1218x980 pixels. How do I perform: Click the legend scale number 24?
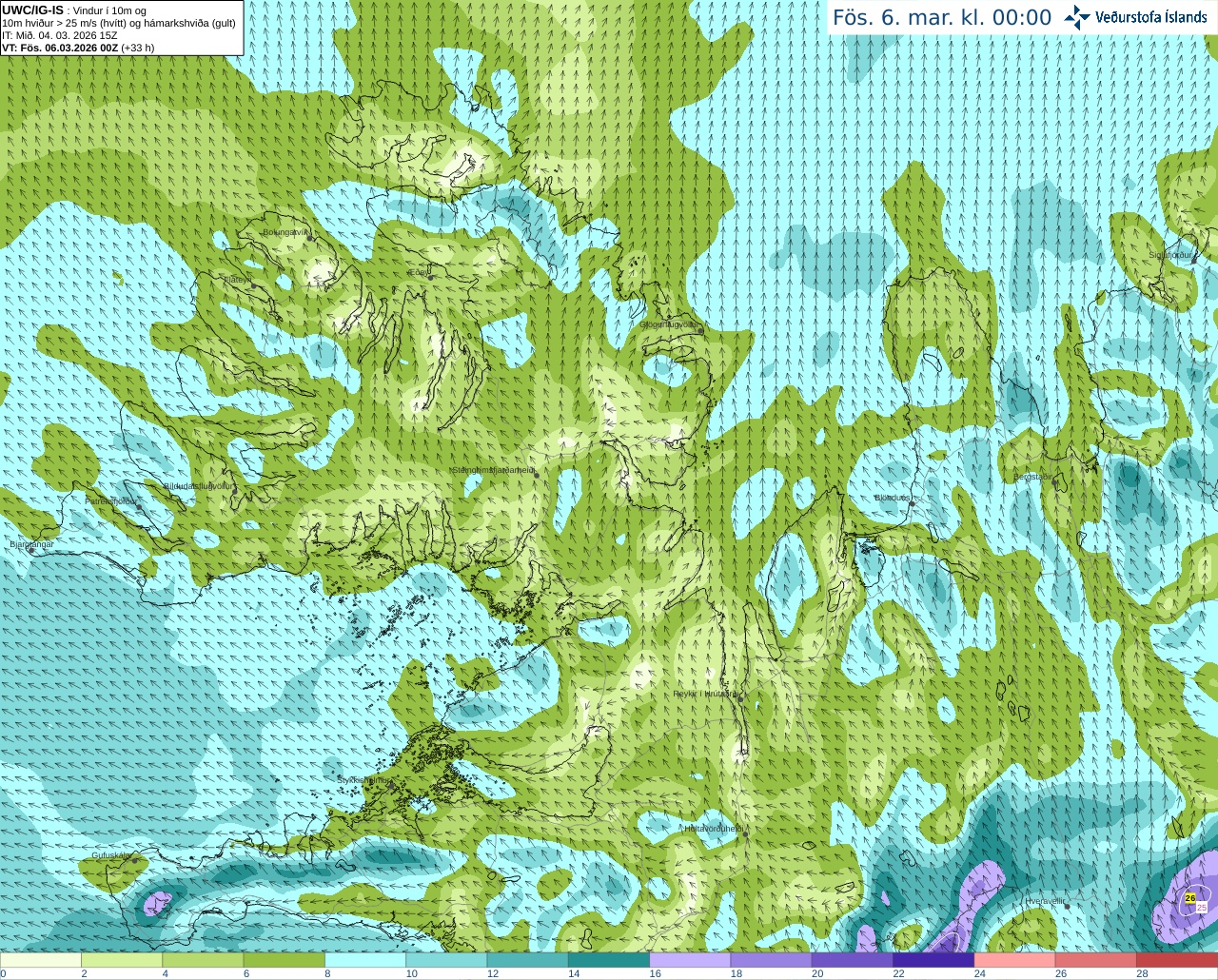point(979,973)
